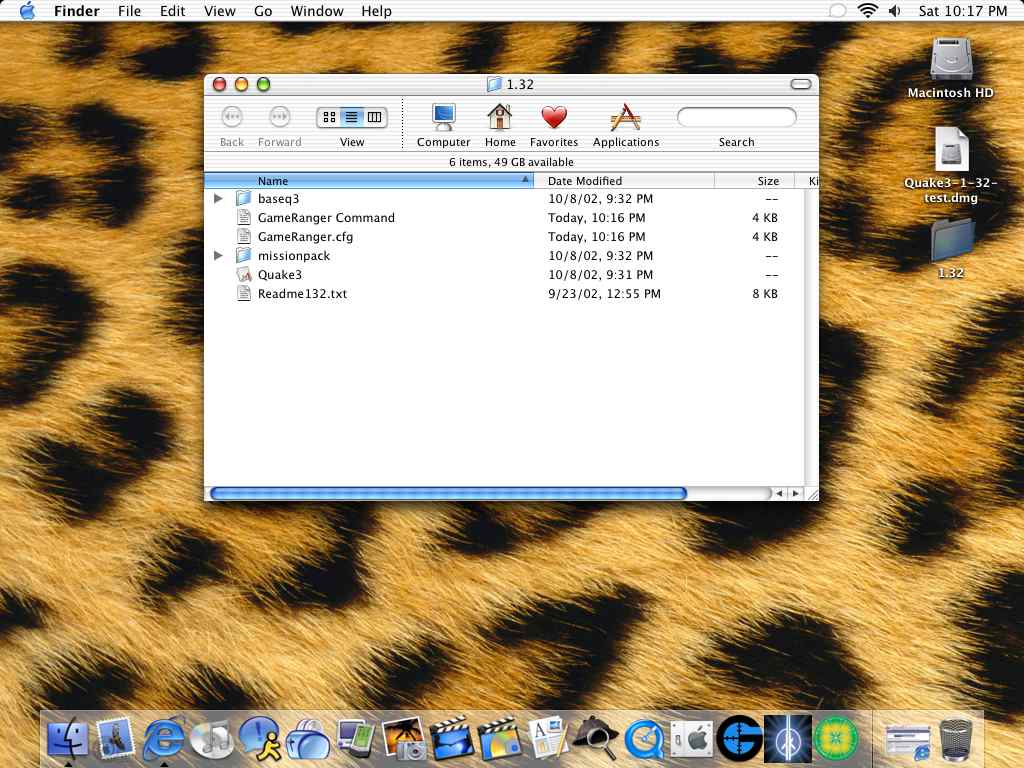
Task: Open the View menu
Action: [x=219, y=11]
